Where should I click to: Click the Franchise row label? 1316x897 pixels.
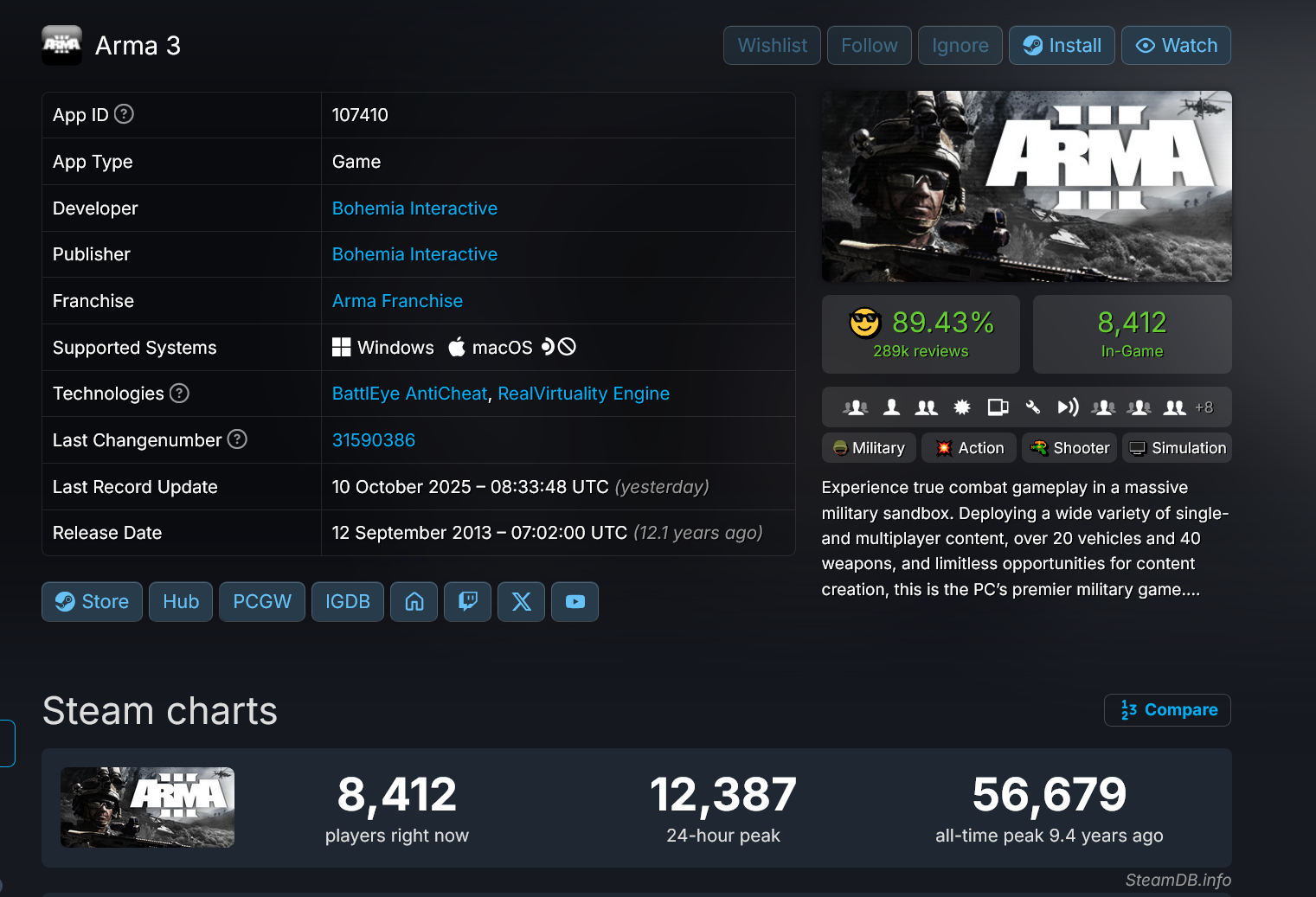click(x=93, y=301)
